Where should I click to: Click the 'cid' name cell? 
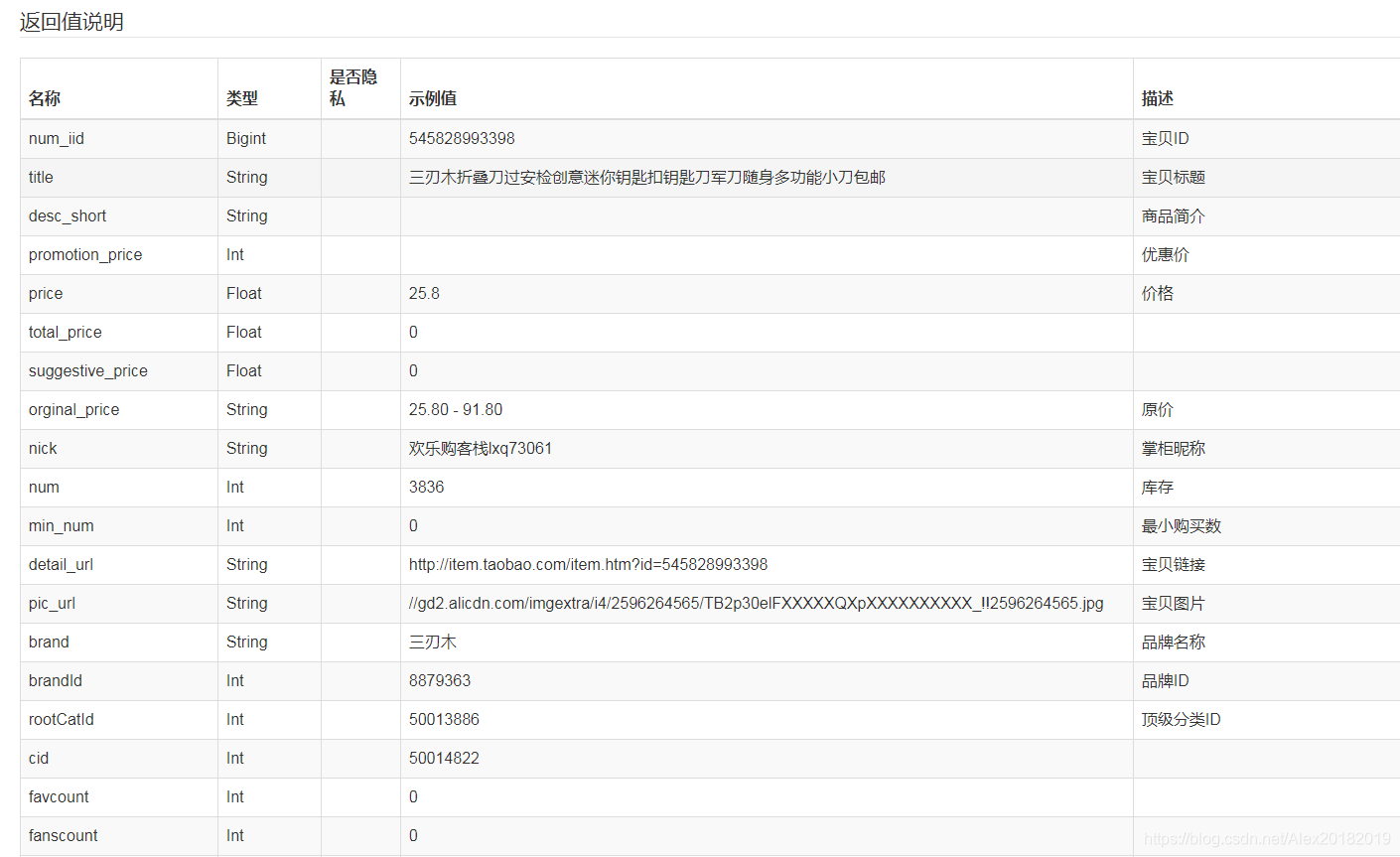(x=39, y=758)
